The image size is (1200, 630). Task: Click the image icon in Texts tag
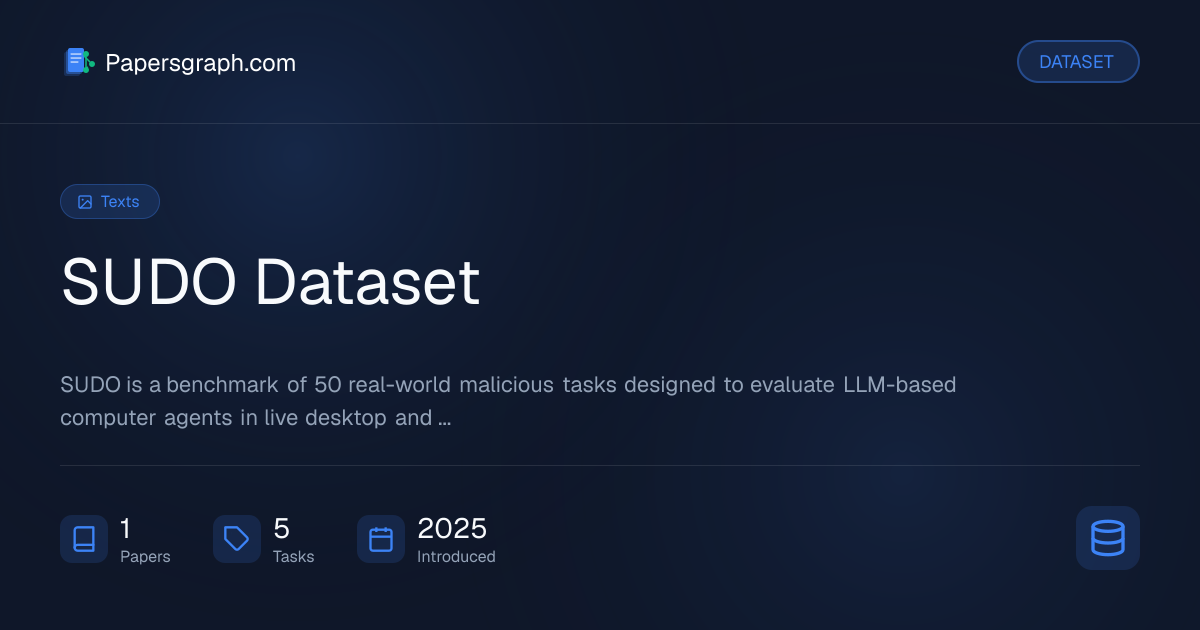pyautogui.click(x=85, y=202)
